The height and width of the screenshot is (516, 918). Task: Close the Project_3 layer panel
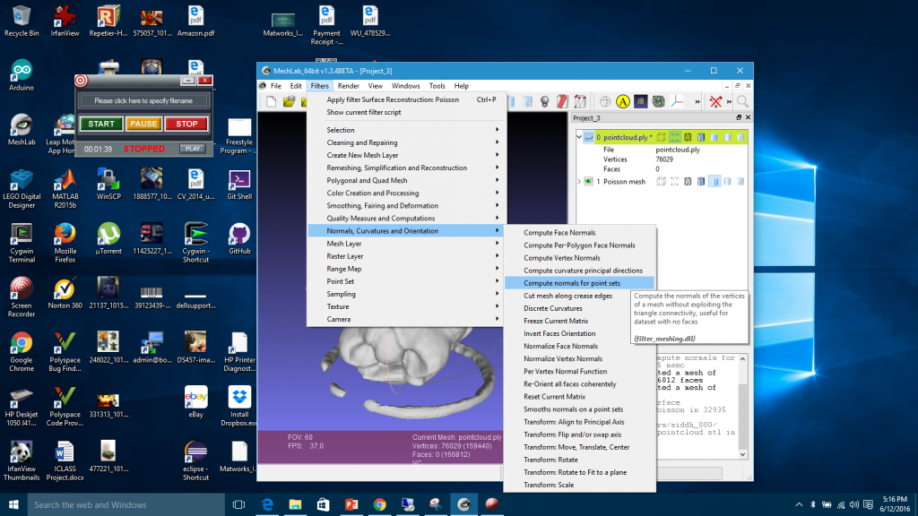click(748, 118)
